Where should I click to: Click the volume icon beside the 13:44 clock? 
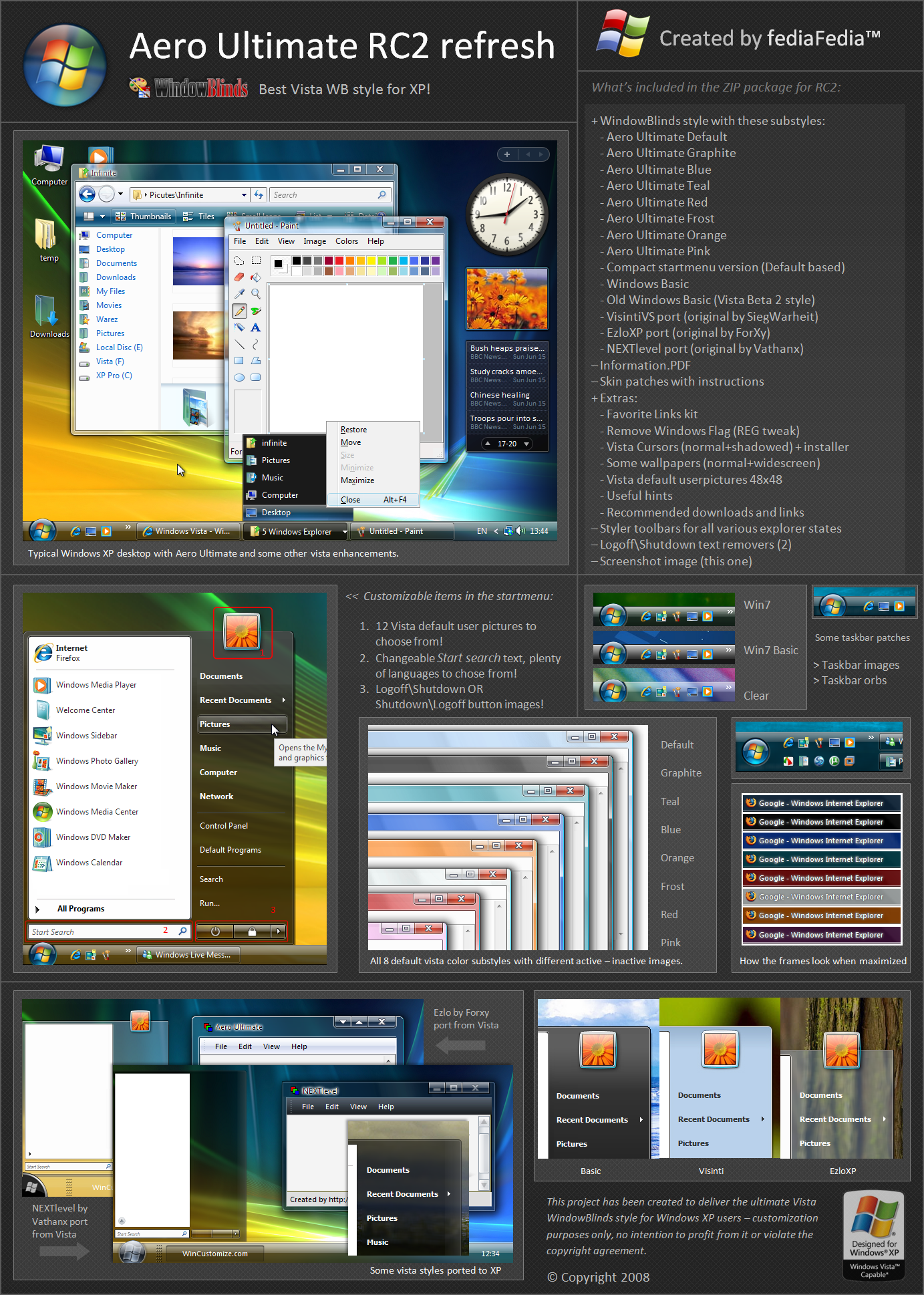pos(521,531)
